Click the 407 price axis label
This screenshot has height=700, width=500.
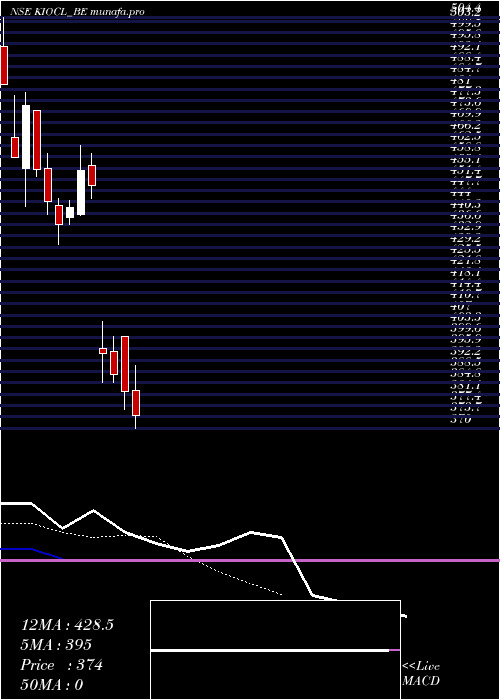[461, 307]
